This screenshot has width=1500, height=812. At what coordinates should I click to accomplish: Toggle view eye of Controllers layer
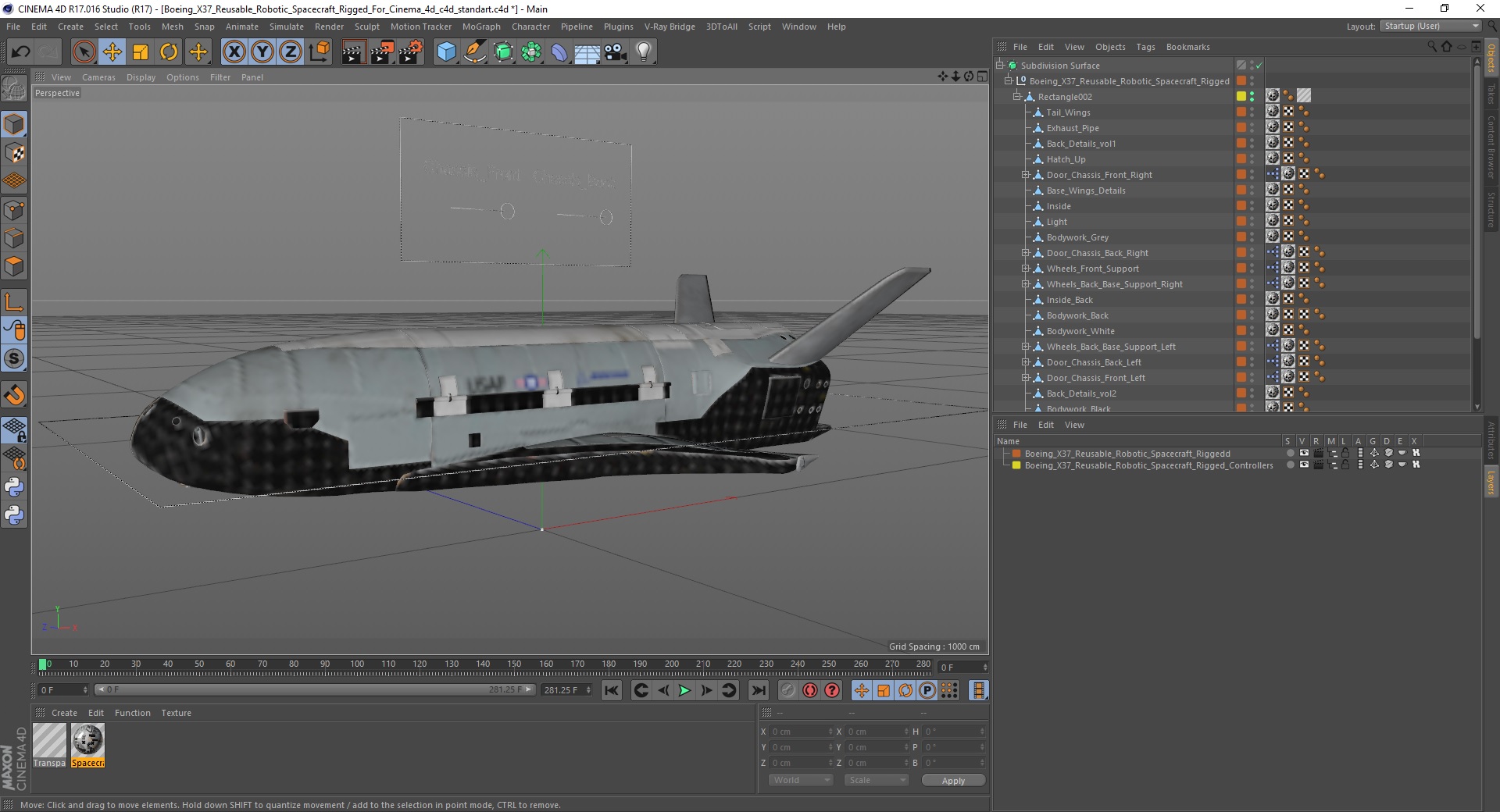point(1304,465)
